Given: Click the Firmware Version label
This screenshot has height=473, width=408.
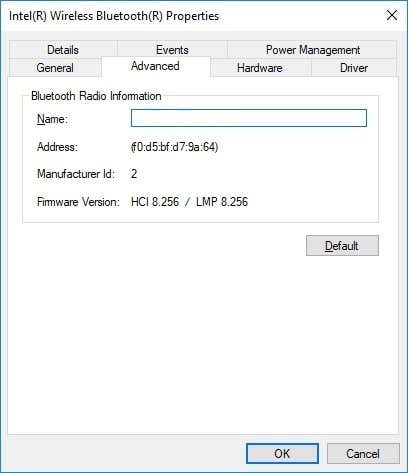Looking at the screenshot, I should [x=78, y=202].
